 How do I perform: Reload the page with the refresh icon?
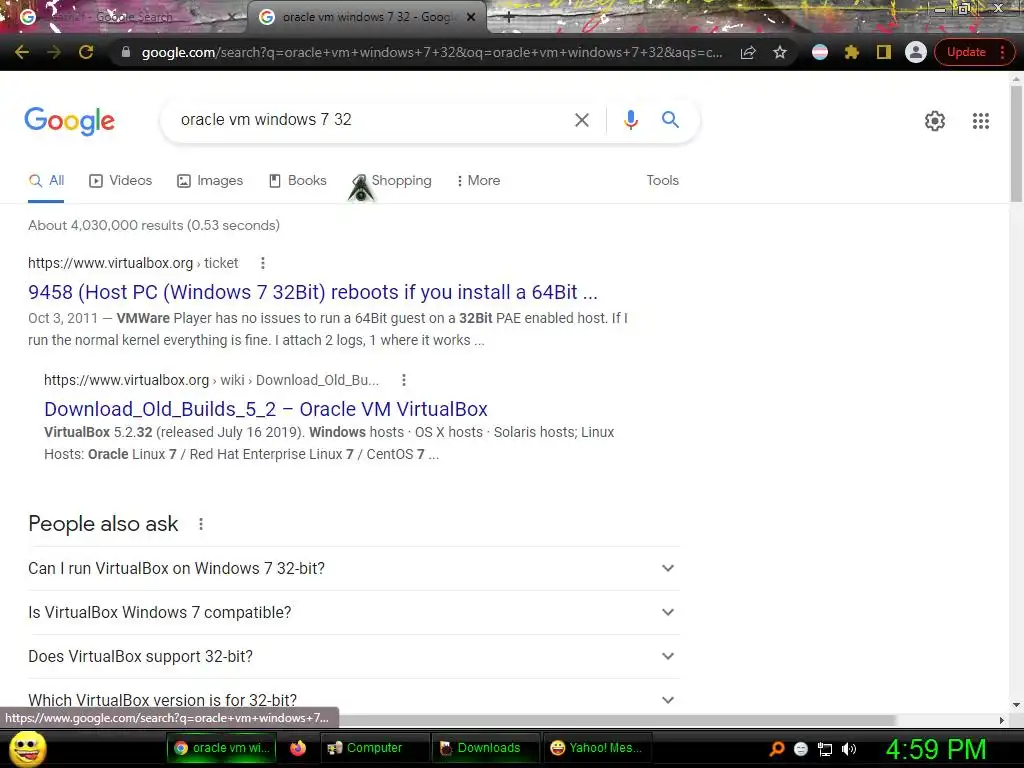[x=86, y=52]
